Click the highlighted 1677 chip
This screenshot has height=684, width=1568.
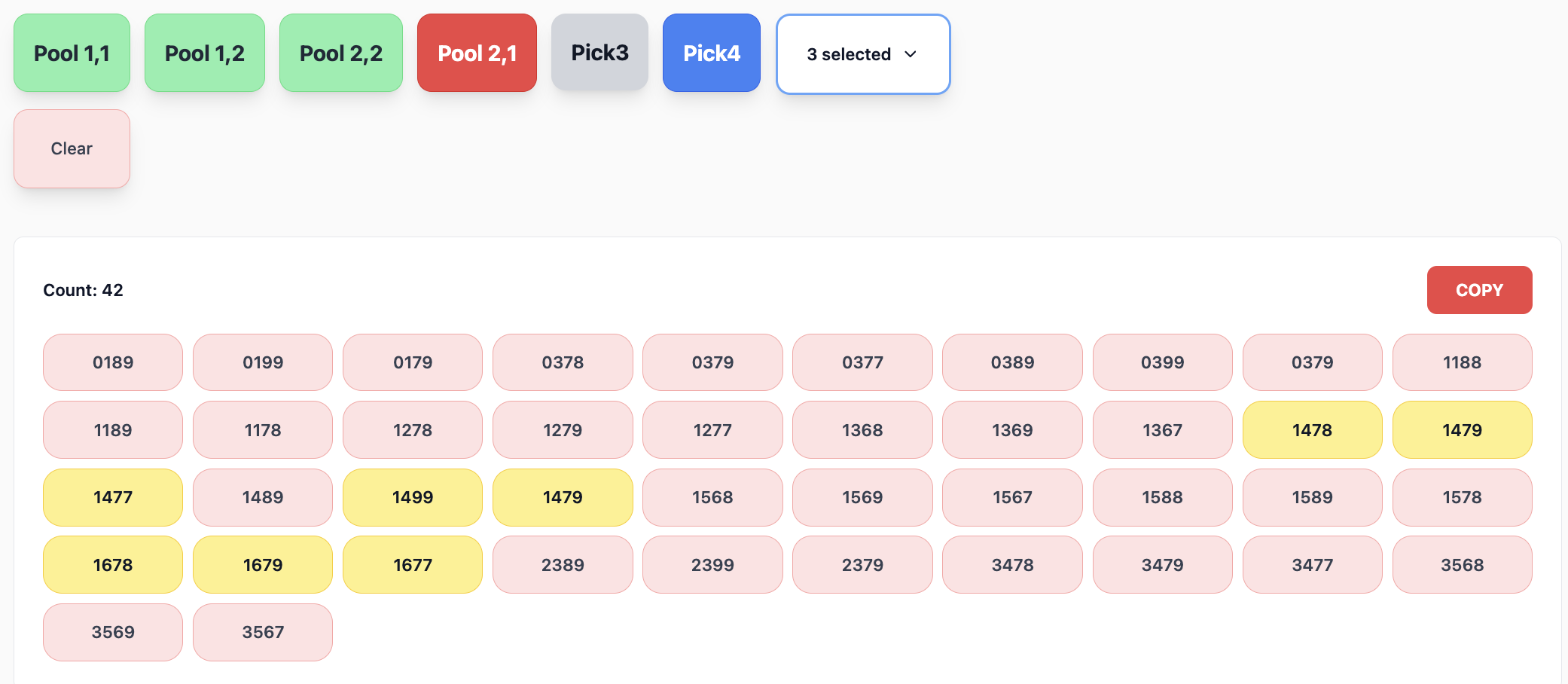(x=413, y=565)
